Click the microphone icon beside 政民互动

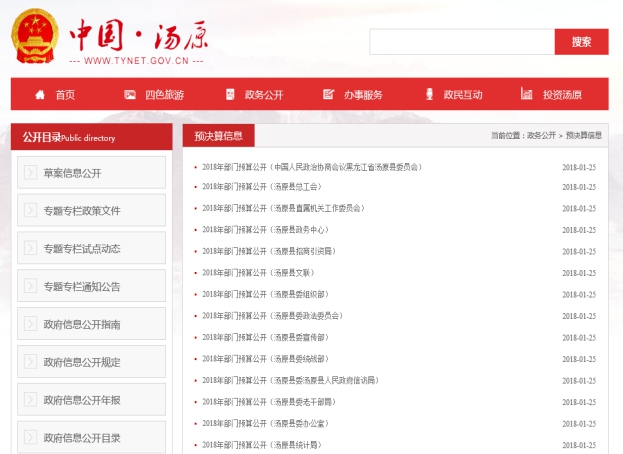[429, 95]
